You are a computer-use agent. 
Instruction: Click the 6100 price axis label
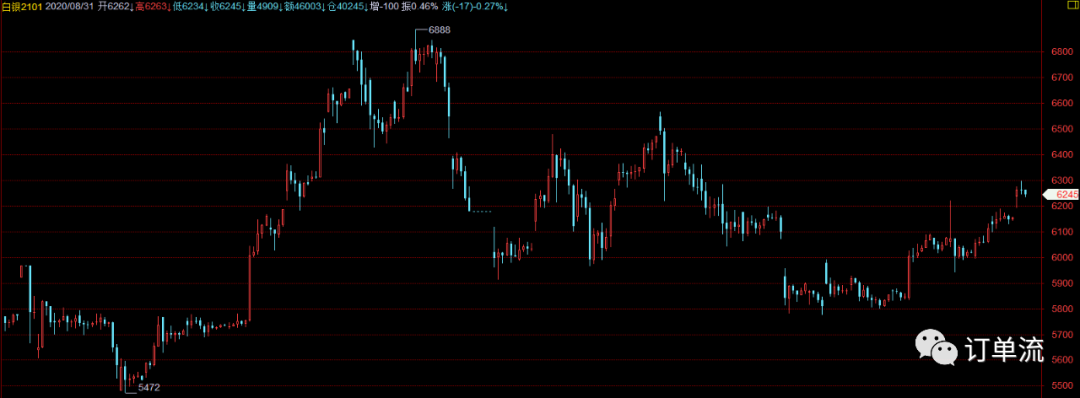tap(1063, 232)
